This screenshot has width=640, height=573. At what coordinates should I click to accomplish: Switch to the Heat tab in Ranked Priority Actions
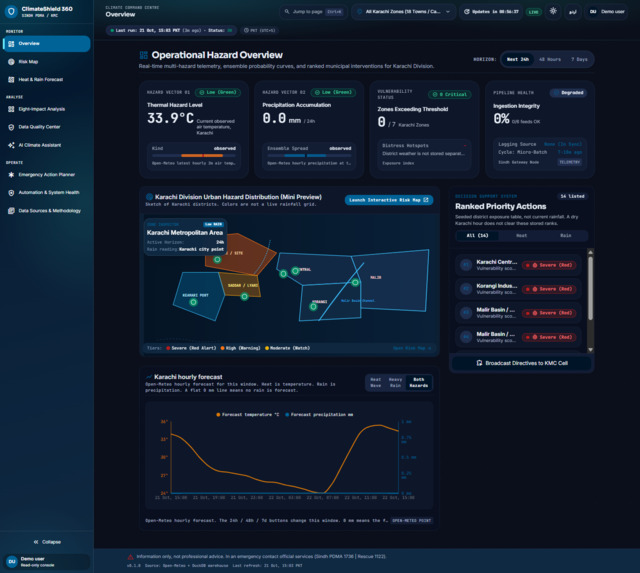(x=521, y=235)
